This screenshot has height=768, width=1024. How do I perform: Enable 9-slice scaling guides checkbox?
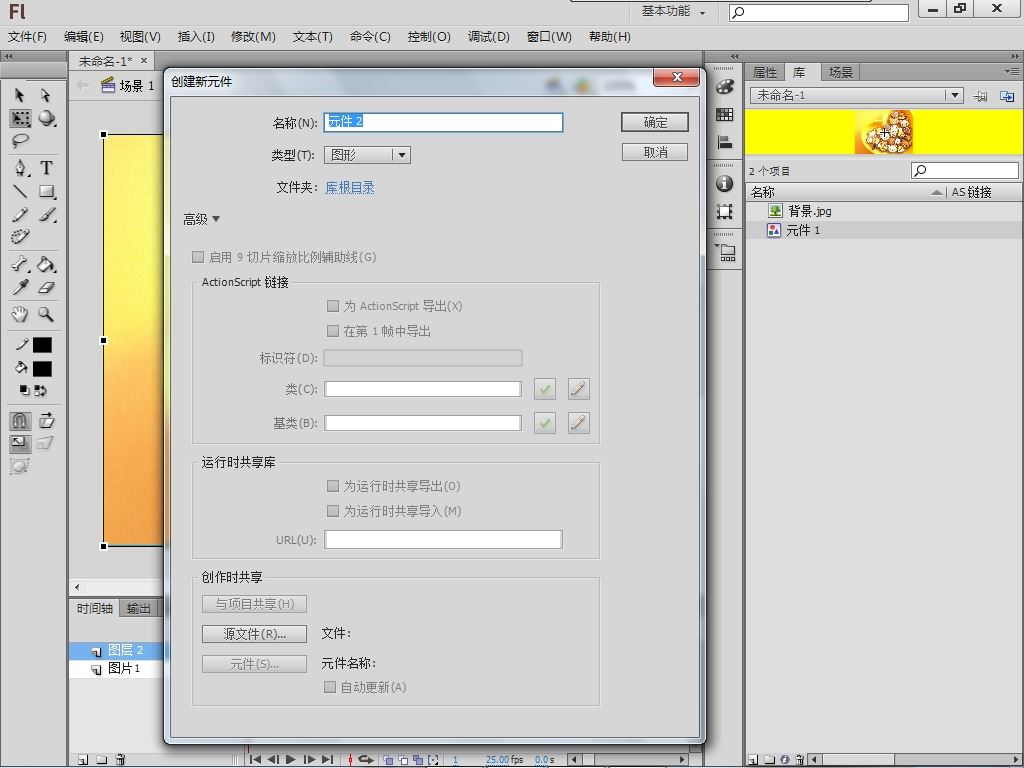[x=198, y=257]
